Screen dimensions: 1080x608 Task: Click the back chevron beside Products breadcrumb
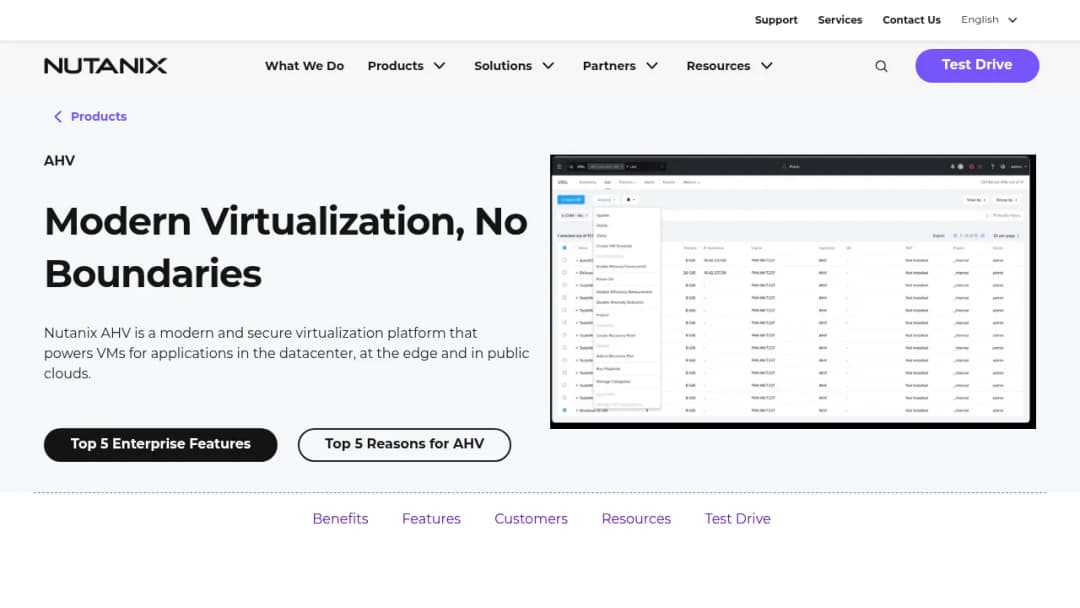pos(58,116)
